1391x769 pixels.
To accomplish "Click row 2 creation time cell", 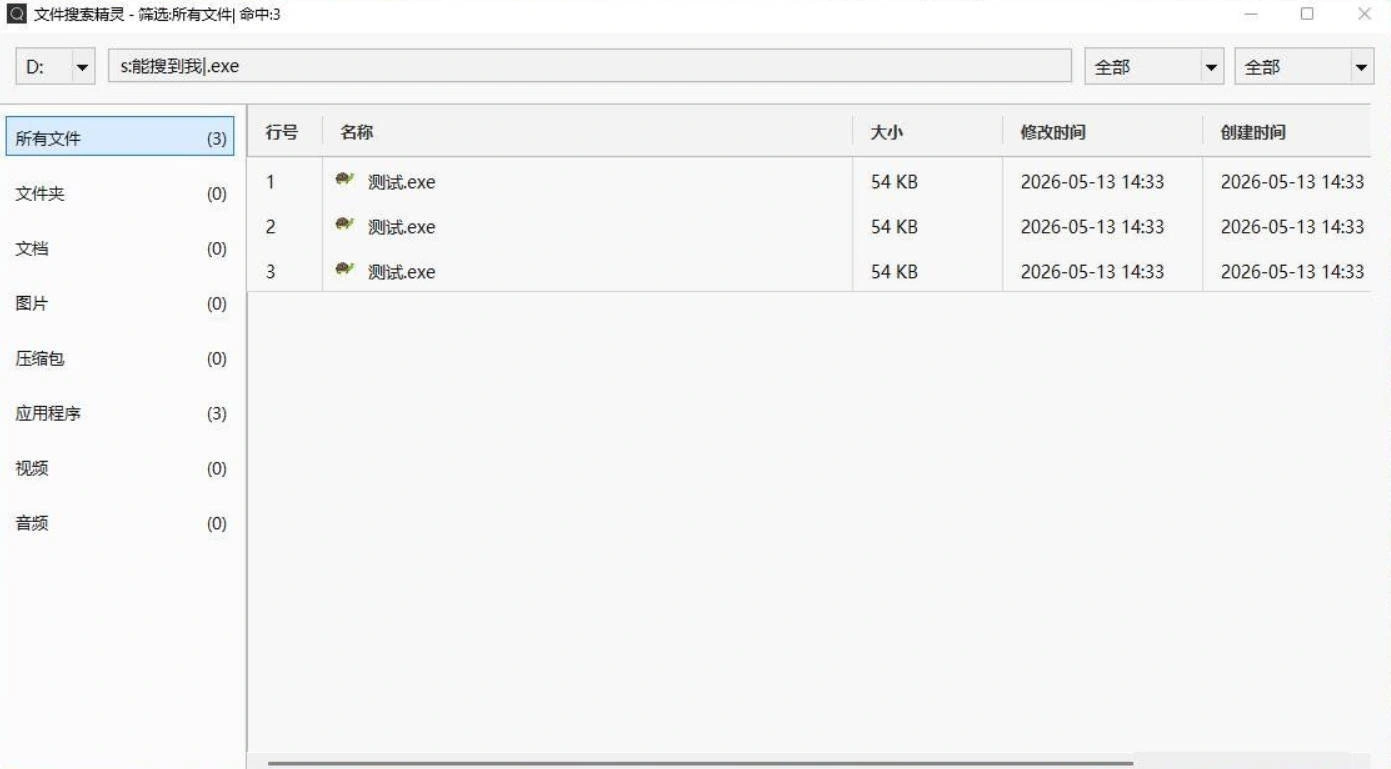I will point(1292,227).
